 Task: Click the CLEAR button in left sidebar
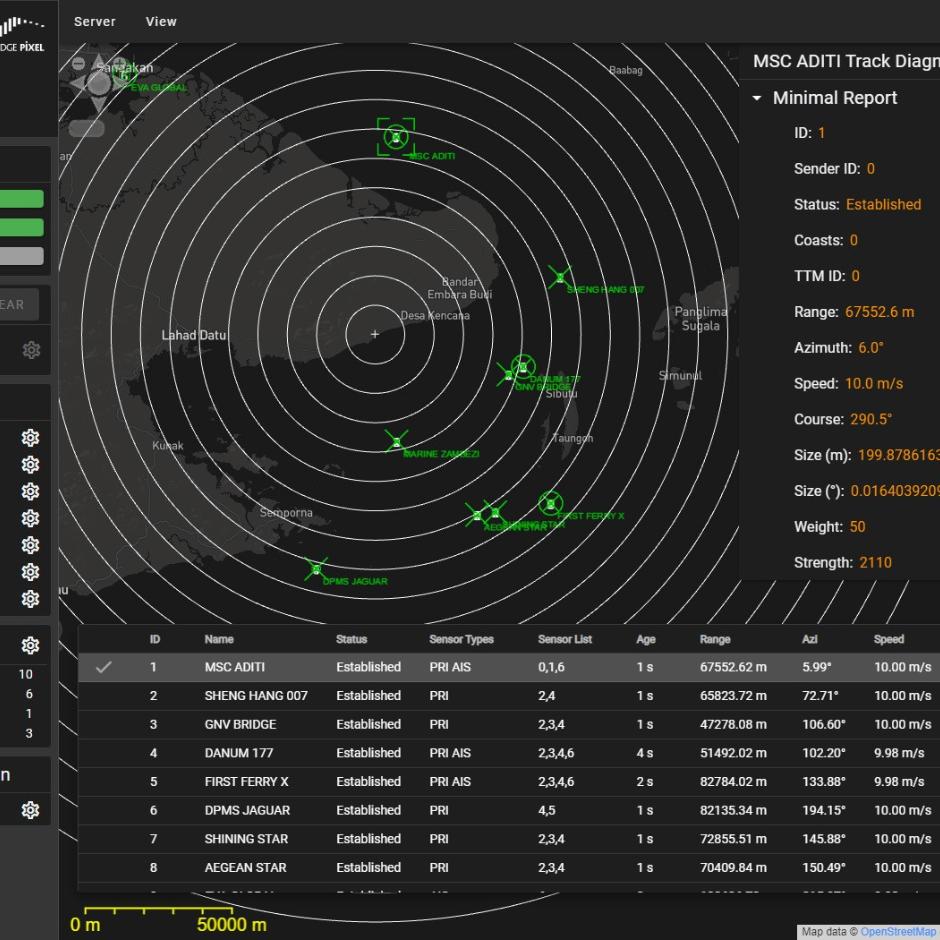tap(19, 305)
